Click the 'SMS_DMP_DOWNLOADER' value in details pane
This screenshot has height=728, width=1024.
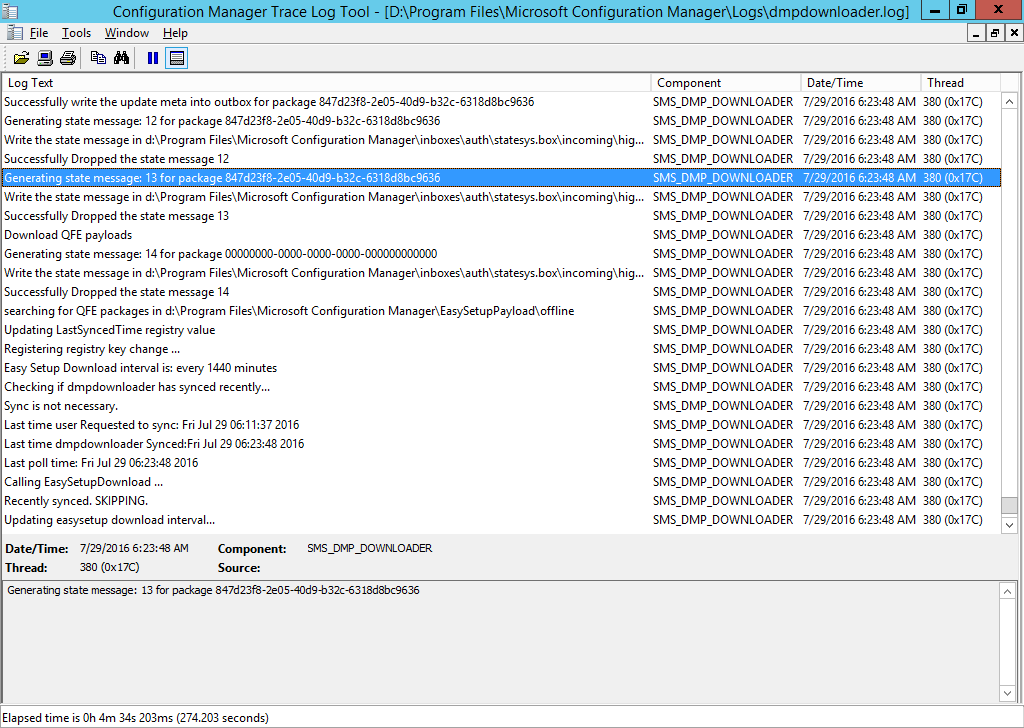(370, 548)
